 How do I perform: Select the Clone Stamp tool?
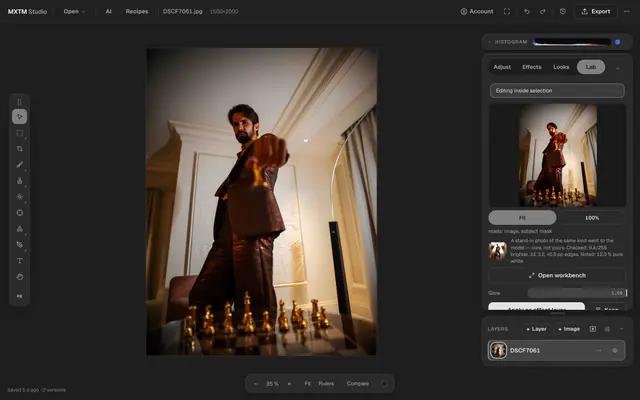click(x=20, y=181)
